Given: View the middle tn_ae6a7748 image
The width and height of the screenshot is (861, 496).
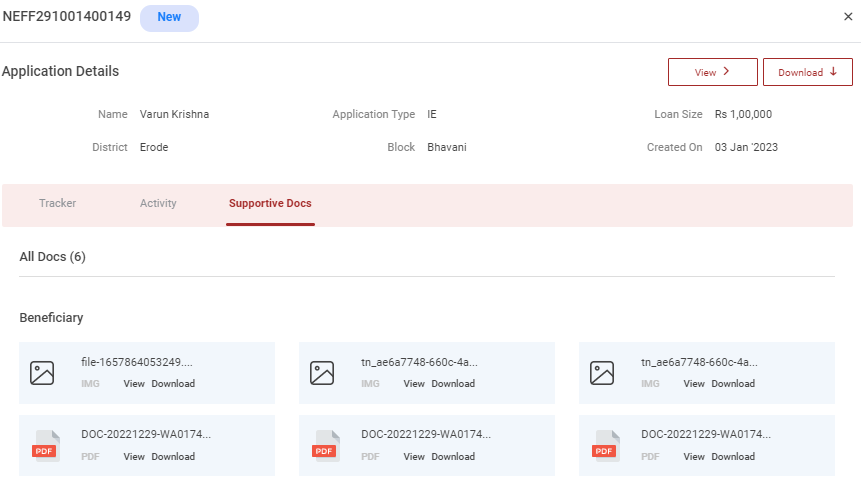Looking at the screenshot, I should pyautogui.click(x=414, y=384).
